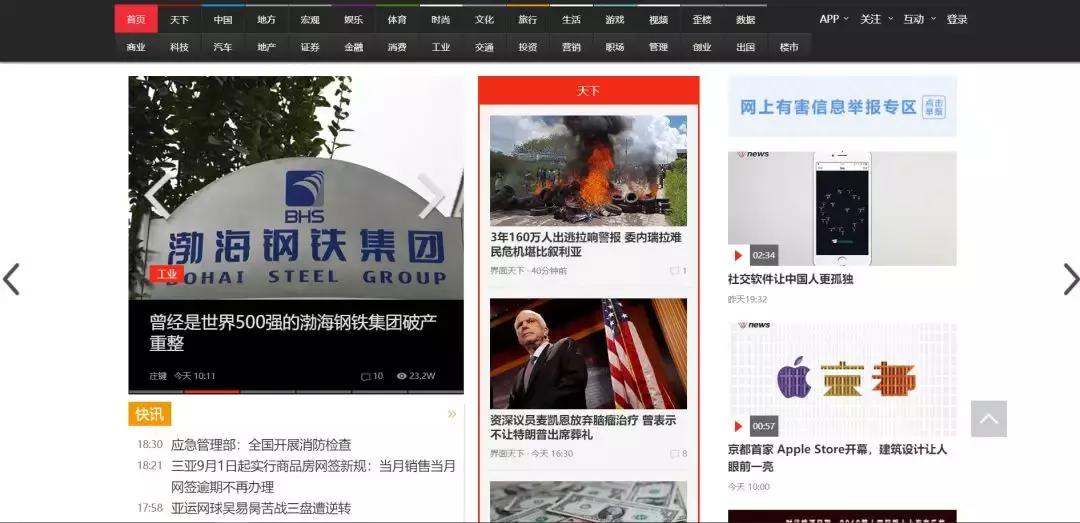The width and height of the screenshot is (1080, 523).
Task: Select 交通 in the second nav row
Action: coord(484,47)
